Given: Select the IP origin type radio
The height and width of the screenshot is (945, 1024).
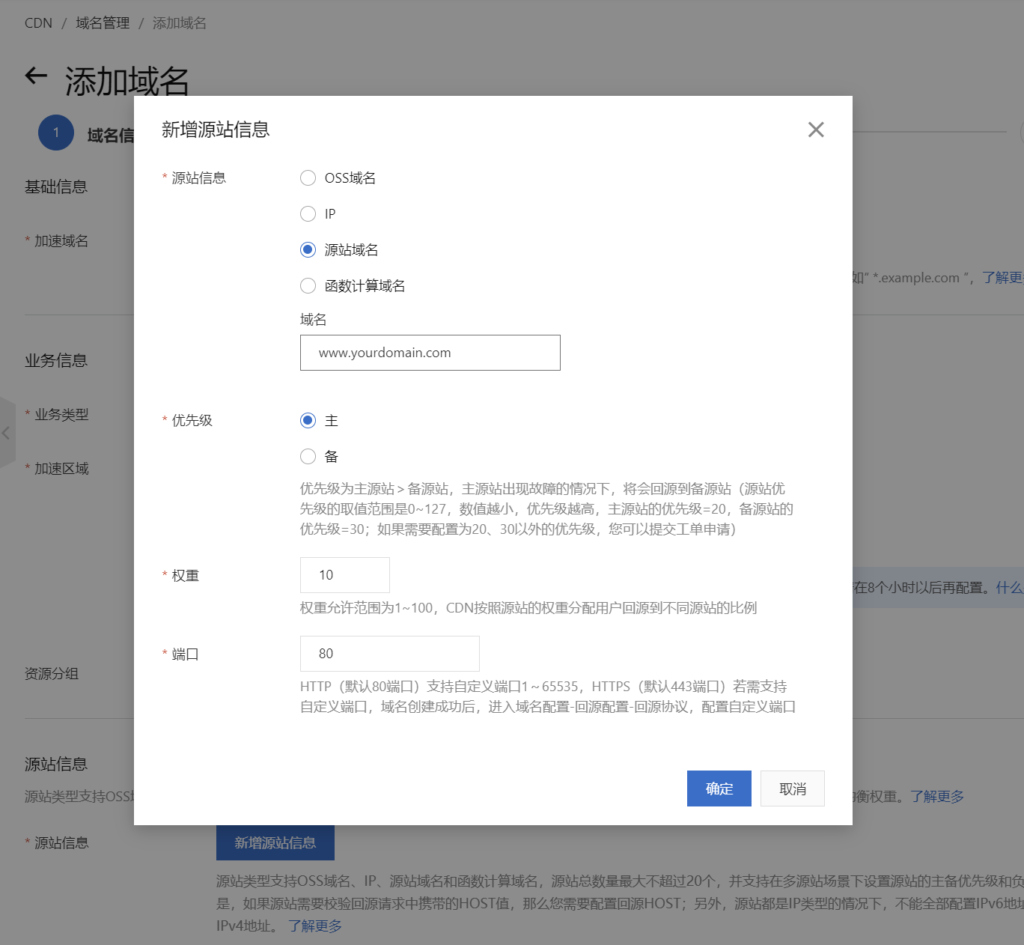Looking at the screenshot, I should click(x=308, y=214).
